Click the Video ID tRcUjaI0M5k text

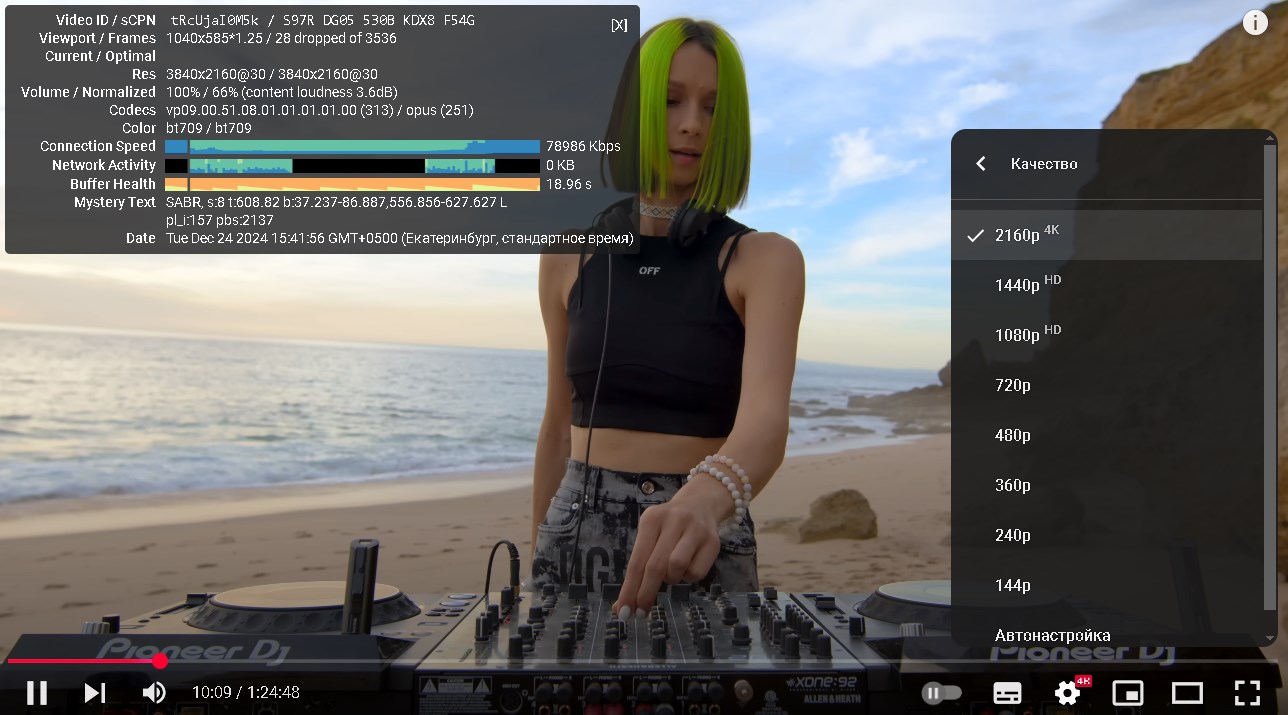coord(215,20)
